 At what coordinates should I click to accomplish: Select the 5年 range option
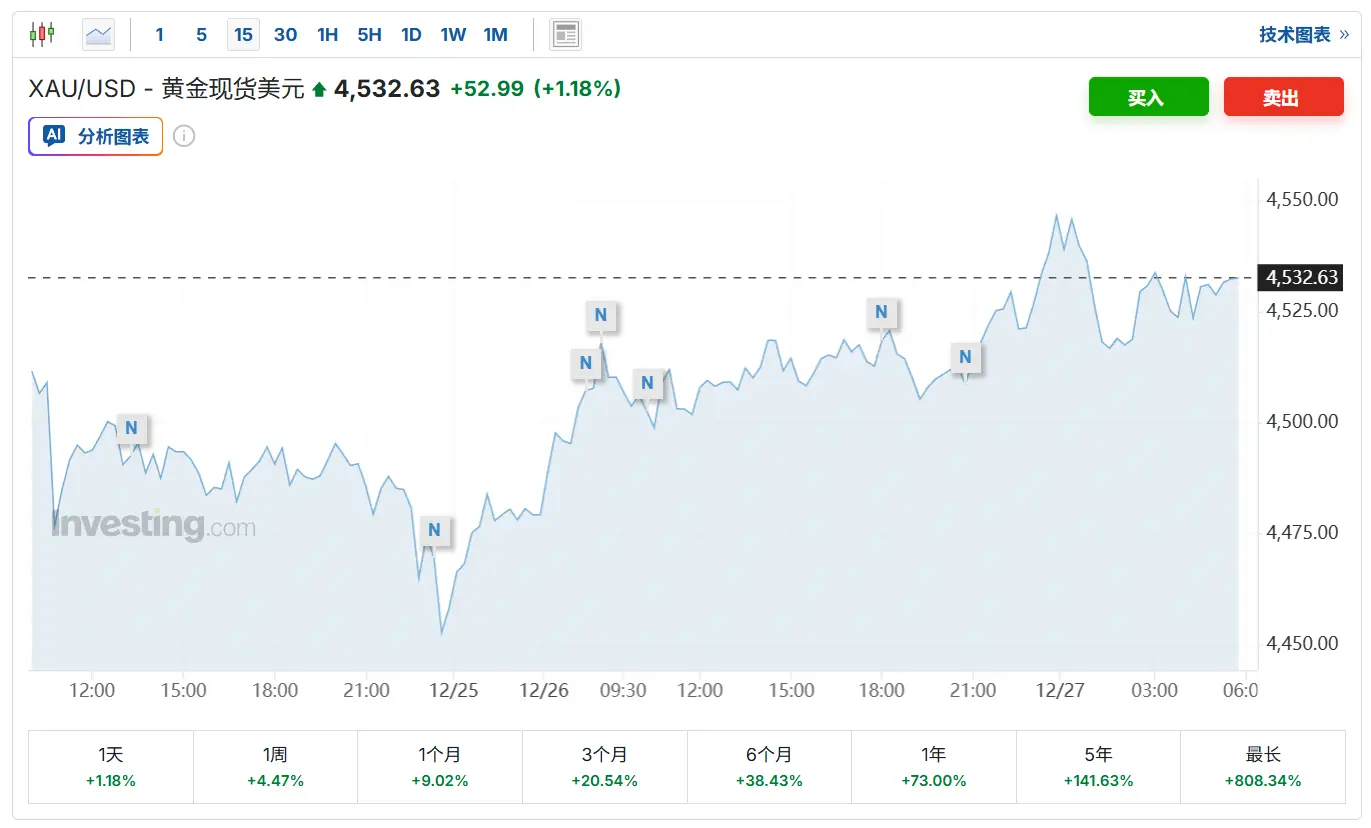coord(1098,767)
